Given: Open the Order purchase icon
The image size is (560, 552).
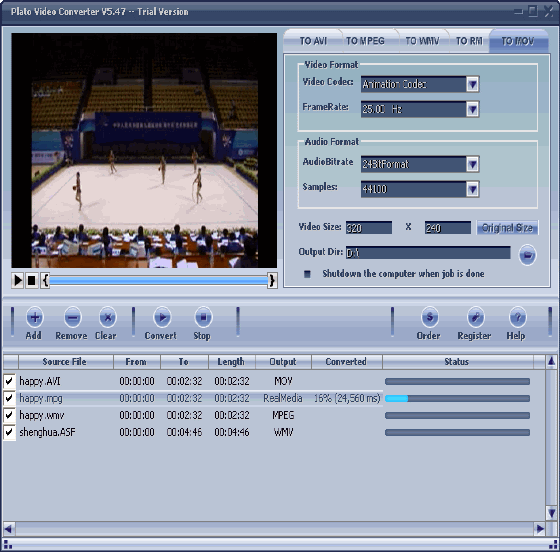Looking at the screenshot, I should coord(430,317).
